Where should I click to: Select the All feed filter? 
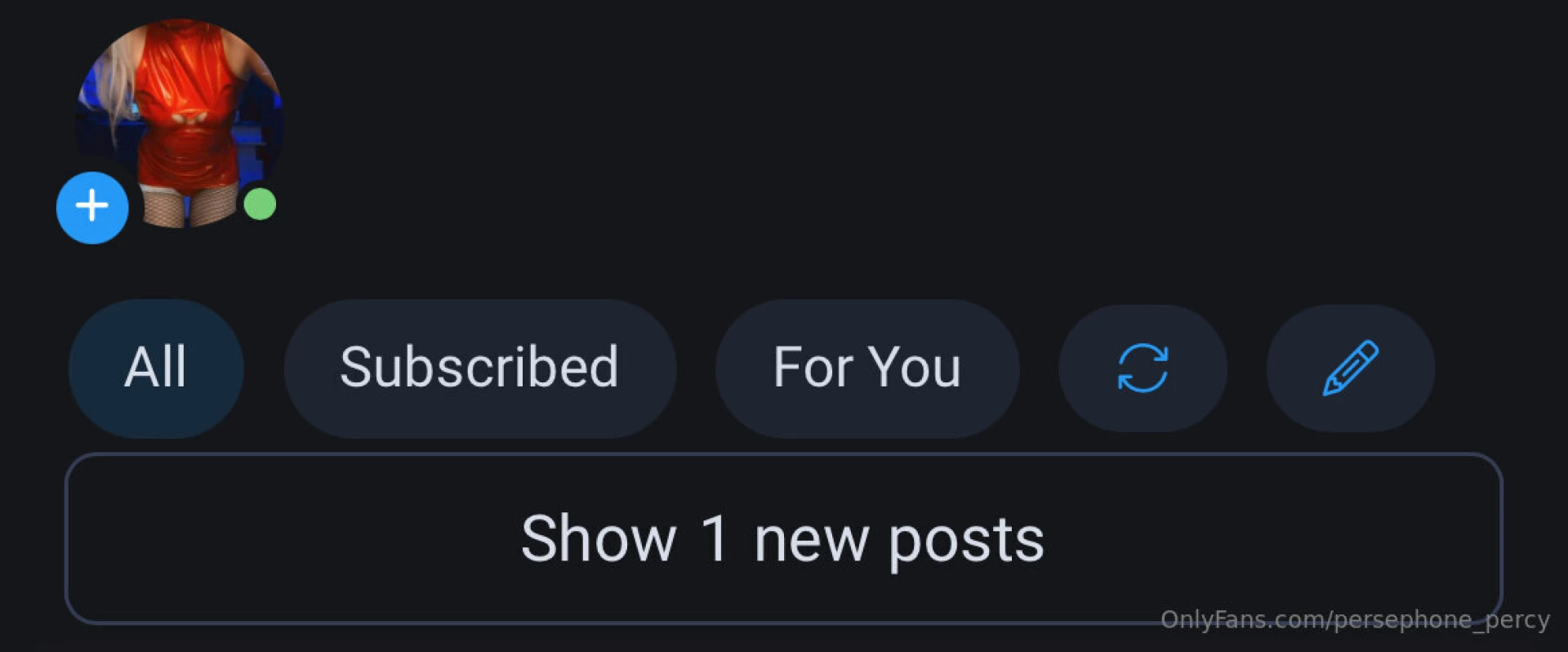(156, 368)
